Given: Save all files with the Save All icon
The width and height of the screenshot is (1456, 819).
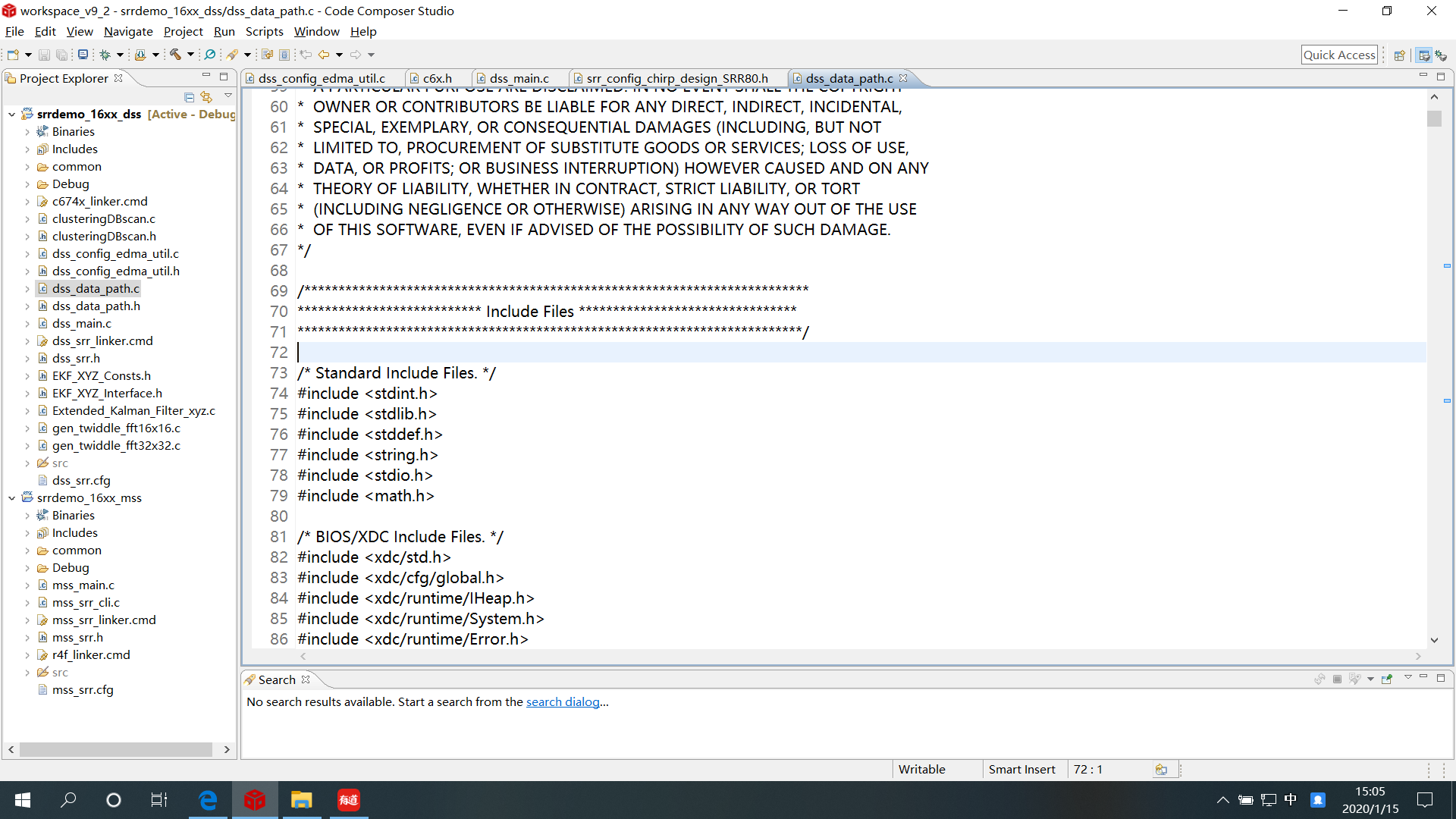Looking at the screenshot, I should click(61, 54).
